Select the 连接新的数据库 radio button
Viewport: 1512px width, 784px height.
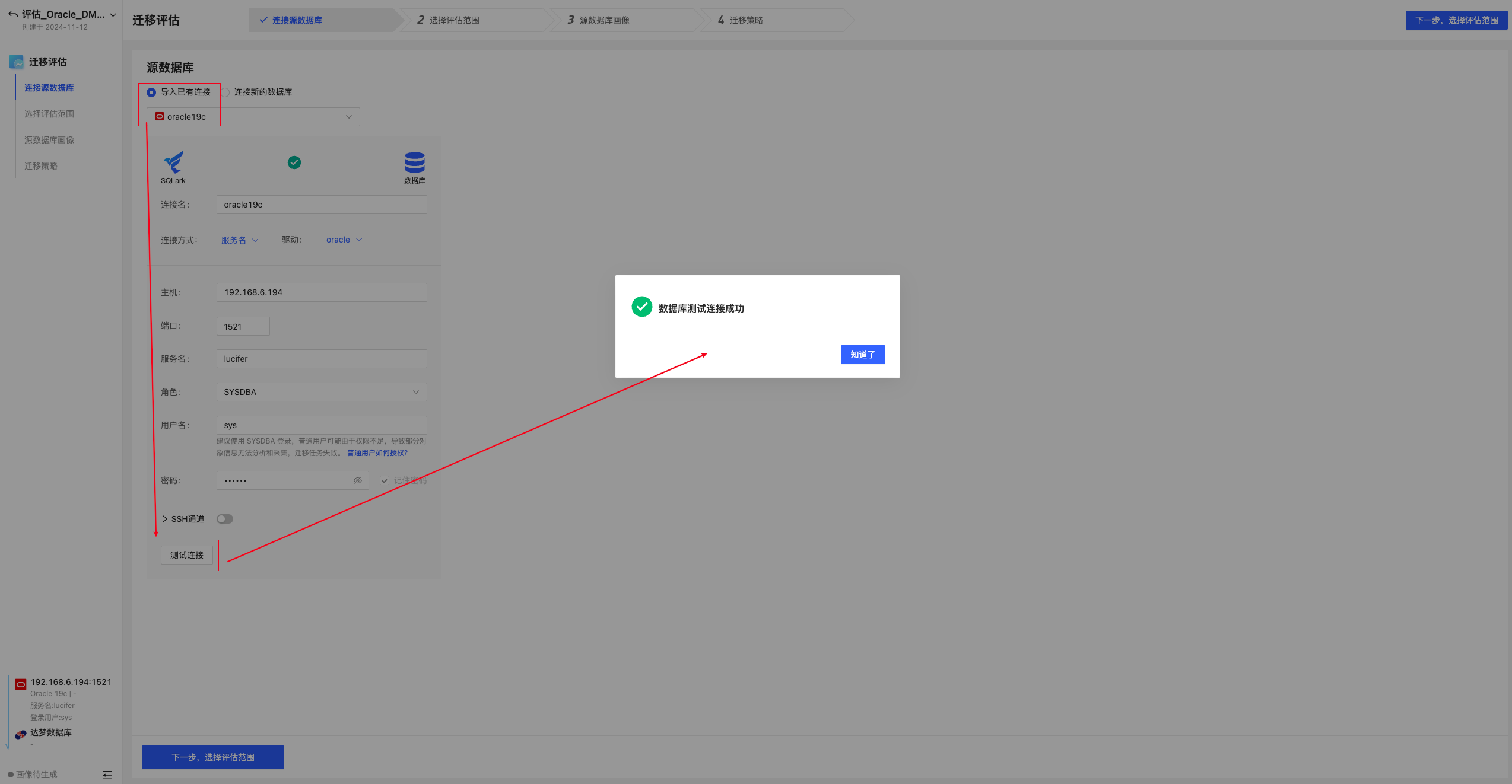225,93
